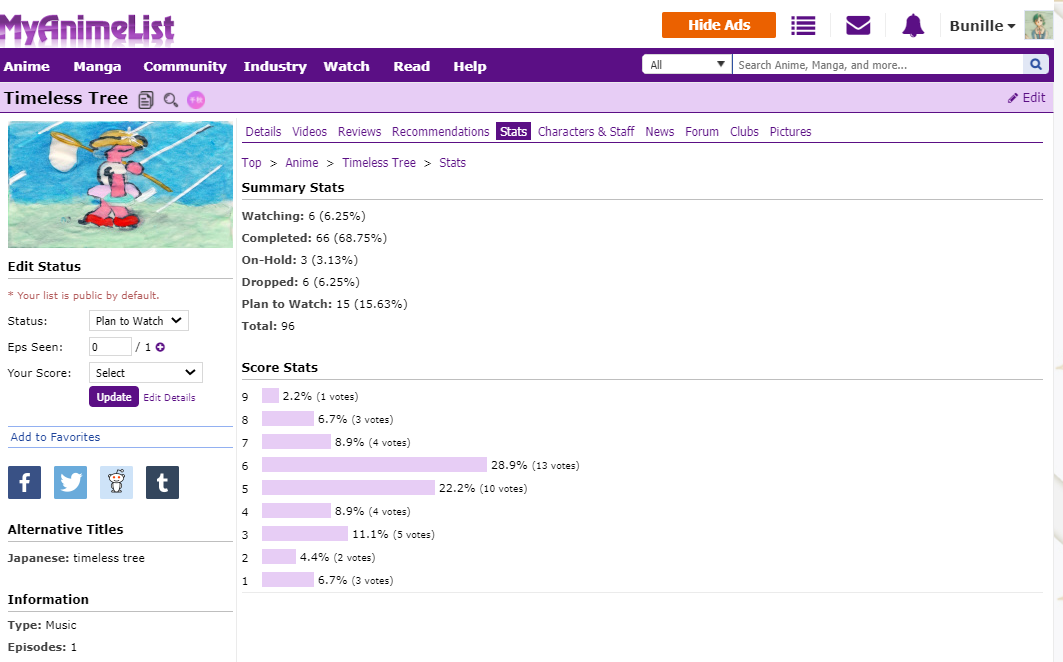
Task: Open the list menu icon in header
Action: (803, 25)
